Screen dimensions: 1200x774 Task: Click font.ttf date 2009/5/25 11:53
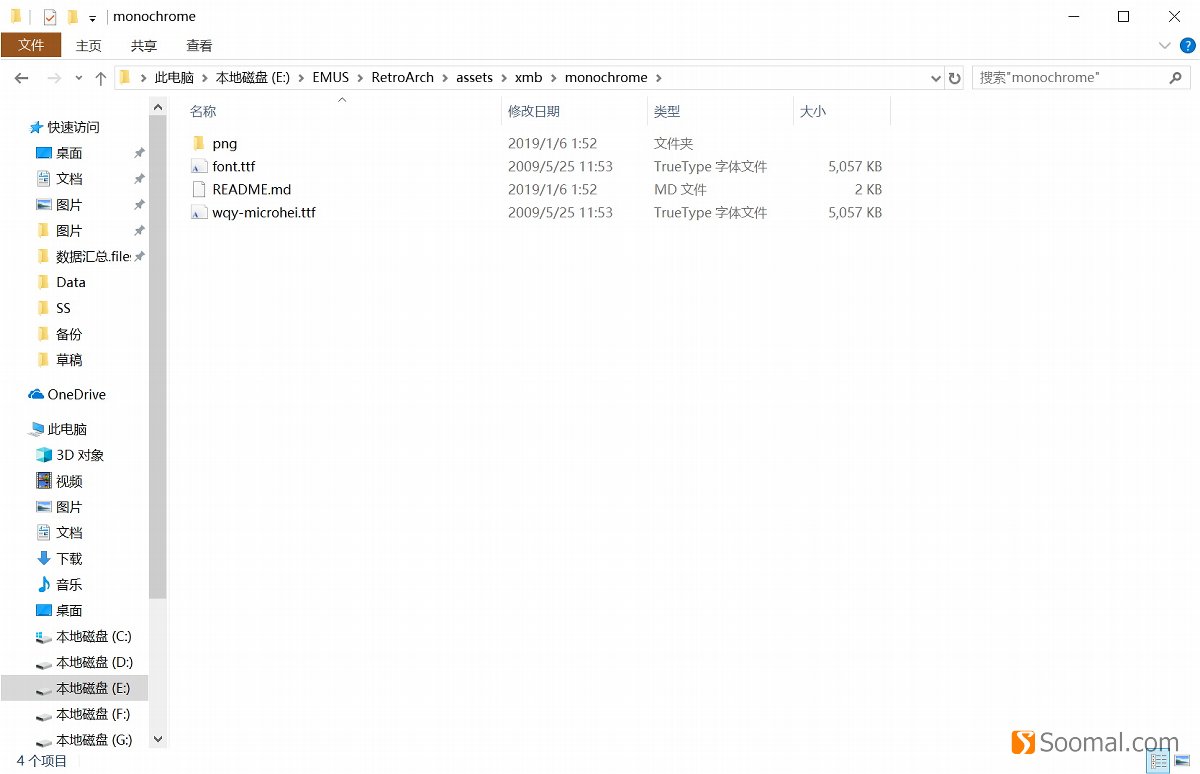560,166
